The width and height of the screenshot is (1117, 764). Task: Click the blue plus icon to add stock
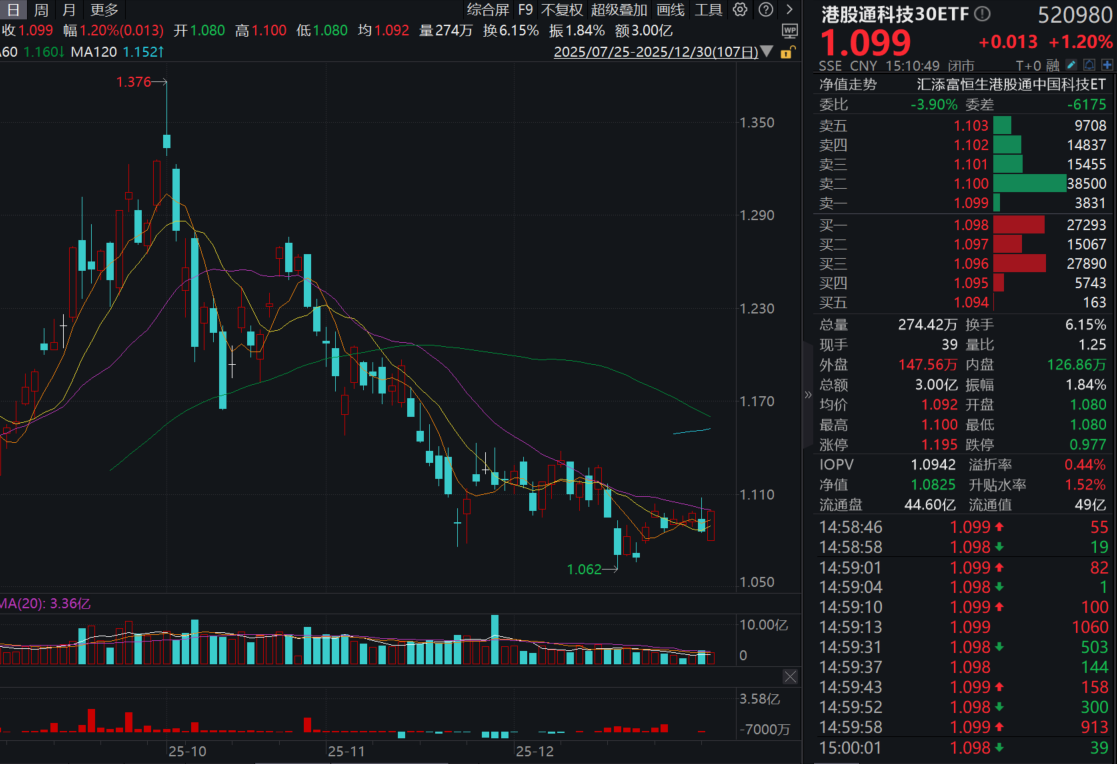point(1106,65)
